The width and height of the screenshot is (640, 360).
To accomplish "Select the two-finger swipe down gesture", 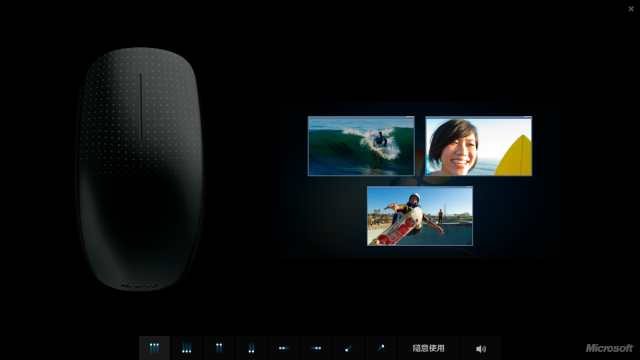I will click(x=251, y=348).
